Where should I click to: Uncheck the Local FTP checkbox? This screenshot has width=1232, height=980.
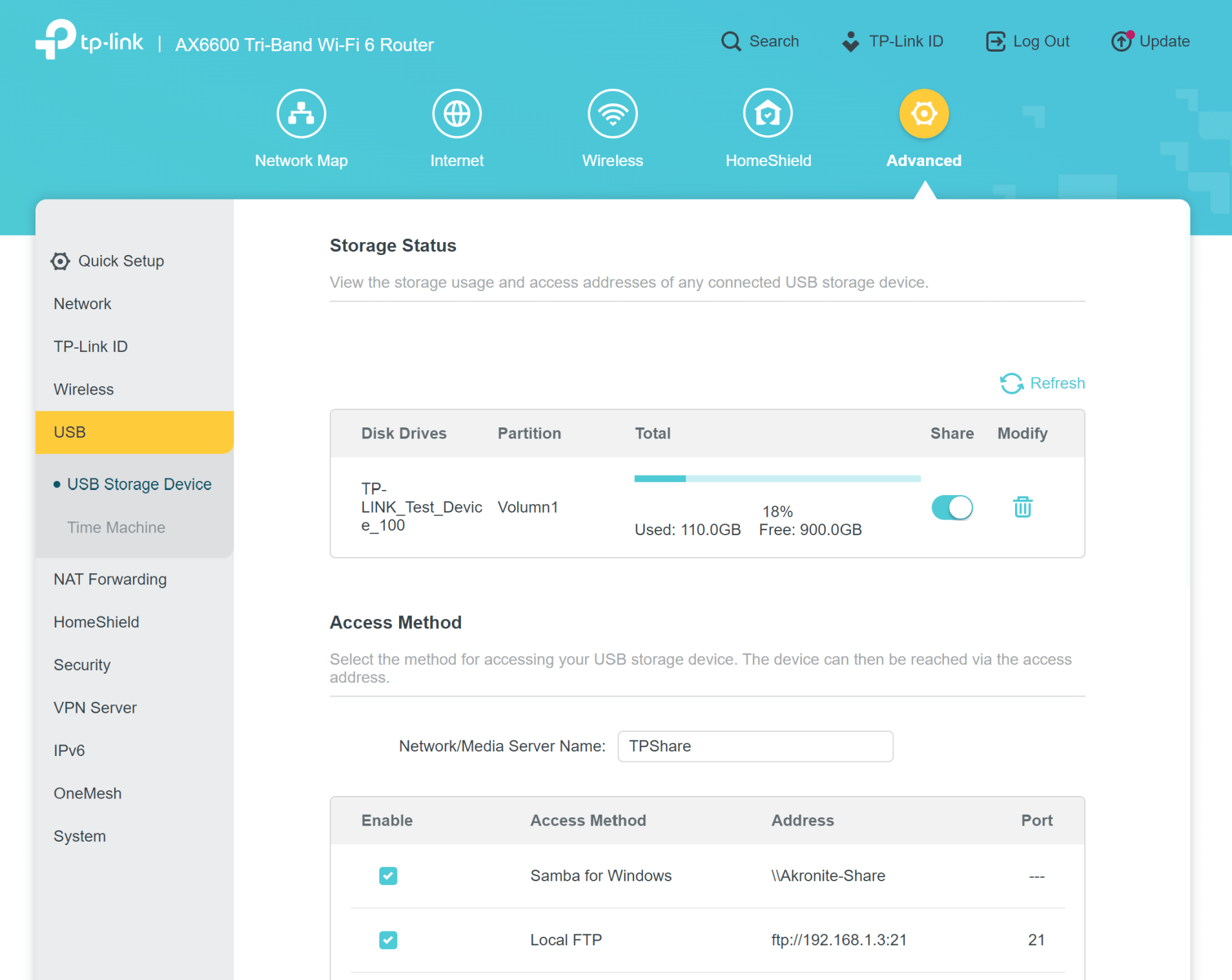[x=388, y=940]
